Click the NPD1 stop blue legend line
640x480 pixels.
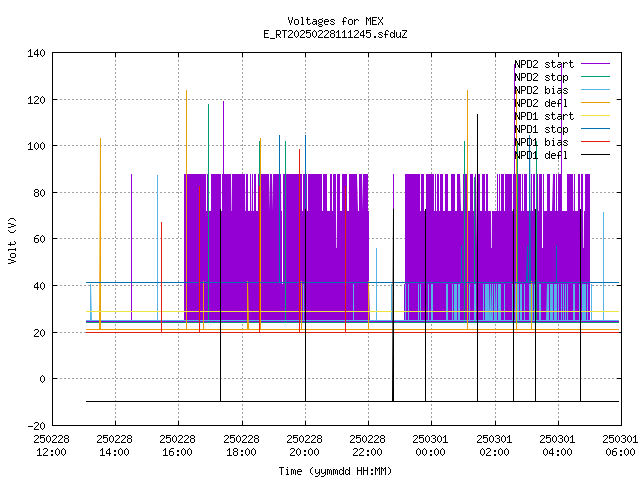click(595, 129)
